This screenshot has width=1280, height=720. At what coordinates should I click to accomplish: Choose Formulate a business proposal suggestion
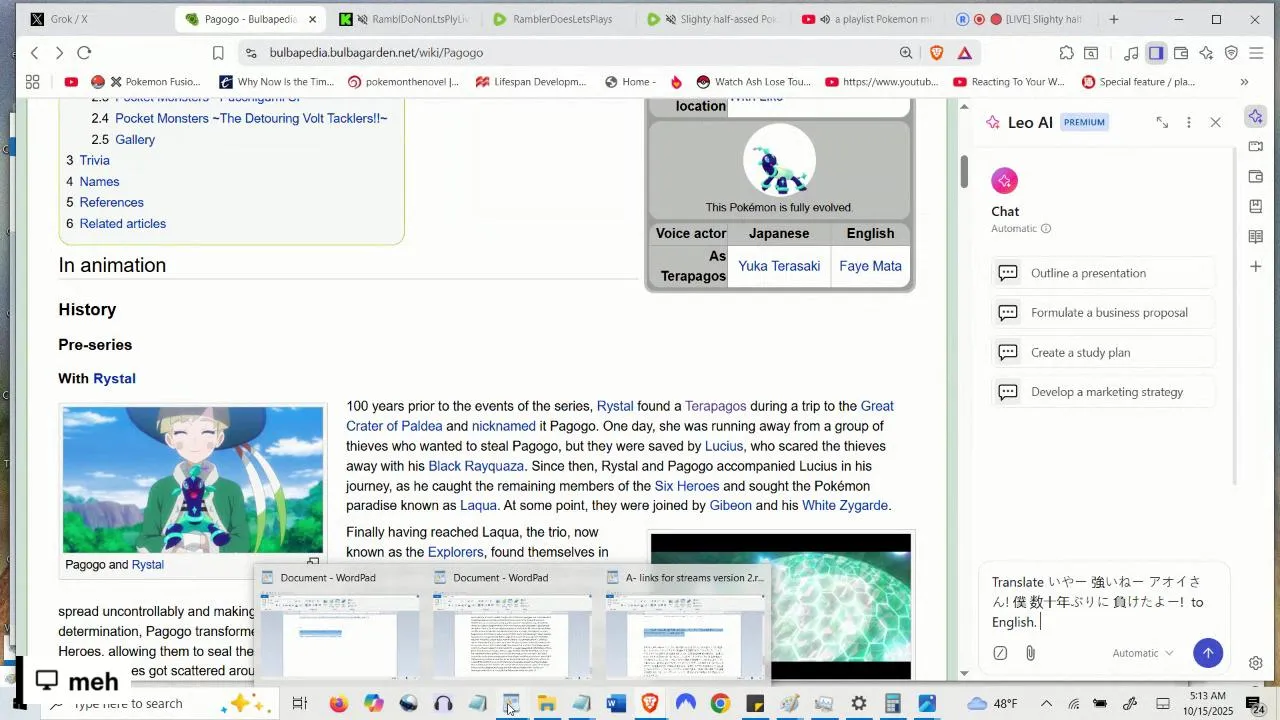coord(1104,313)
